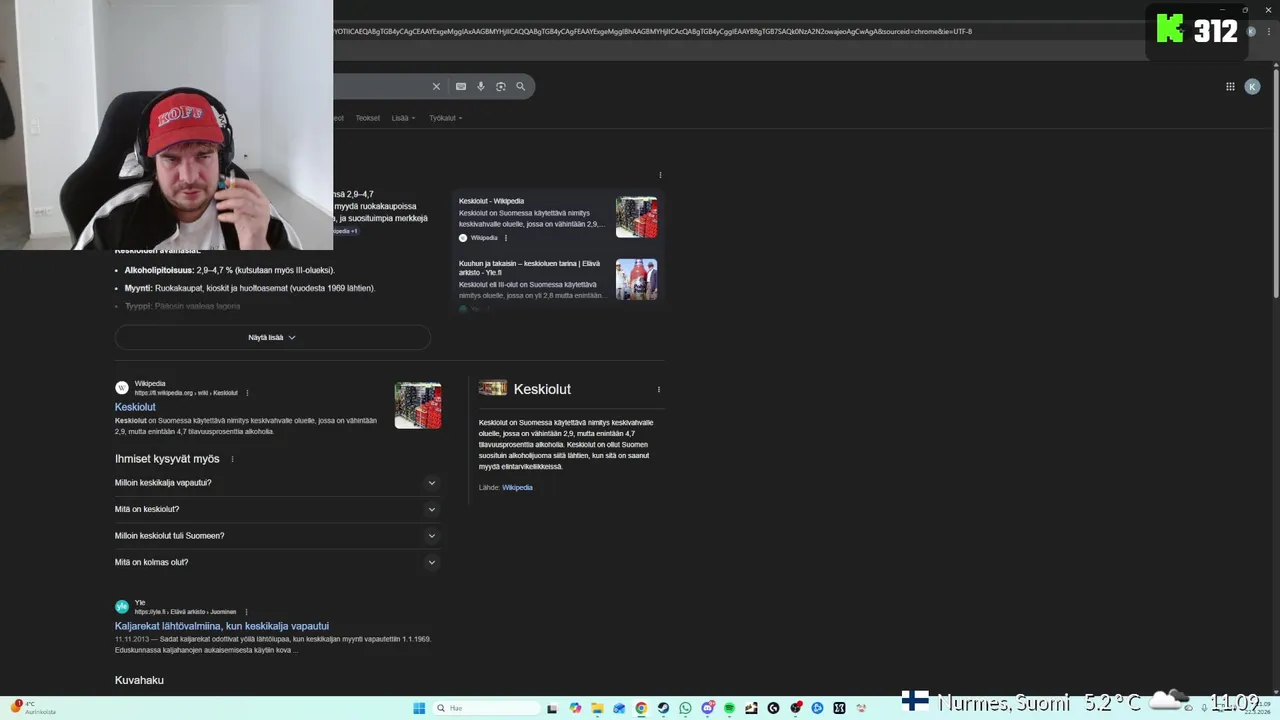
Task: Click the Kuvahaku section heading
Action: click(139, 680)
